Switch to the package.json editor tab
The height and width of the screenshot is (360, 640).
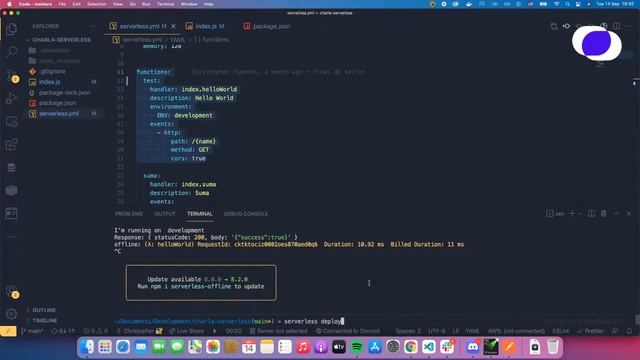[267, 26]
